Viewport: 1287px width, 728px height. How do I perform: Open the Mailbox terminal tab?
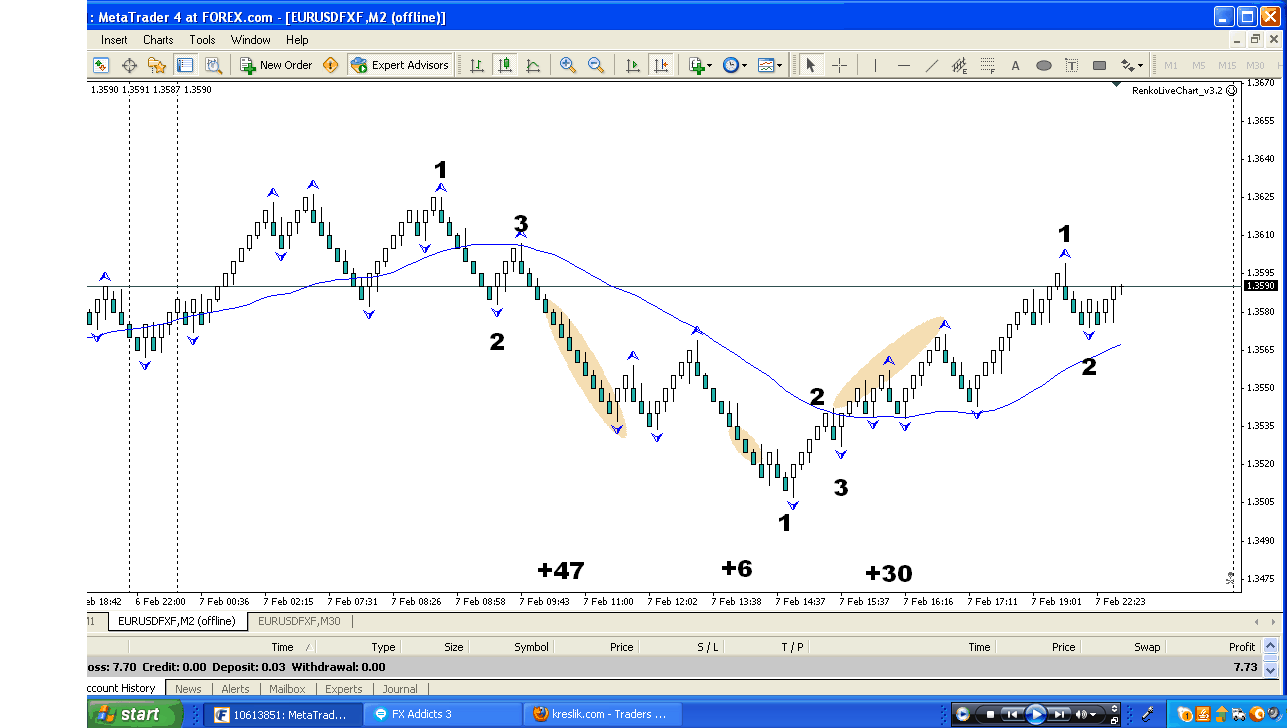click(x=287, y=689)
